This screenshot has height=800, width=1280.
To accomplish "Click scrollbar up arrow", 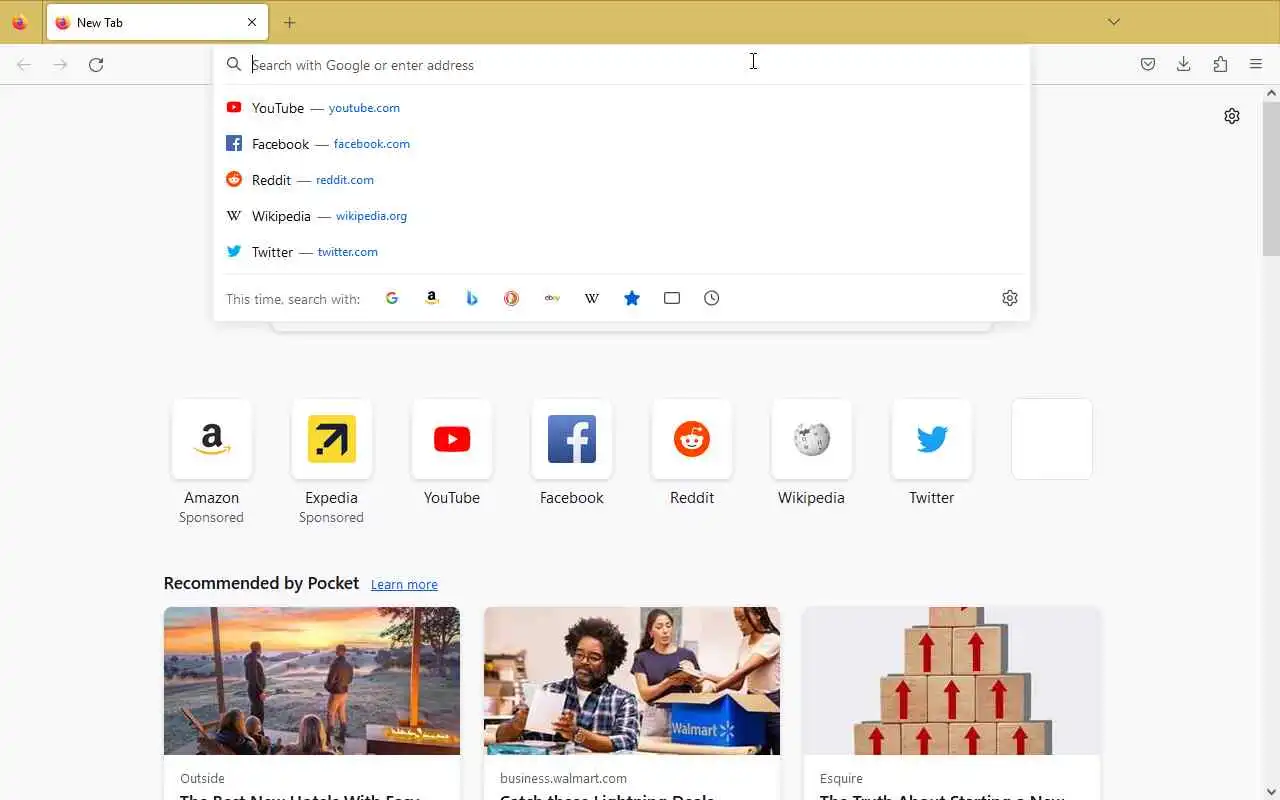I will coord(1271,93).
